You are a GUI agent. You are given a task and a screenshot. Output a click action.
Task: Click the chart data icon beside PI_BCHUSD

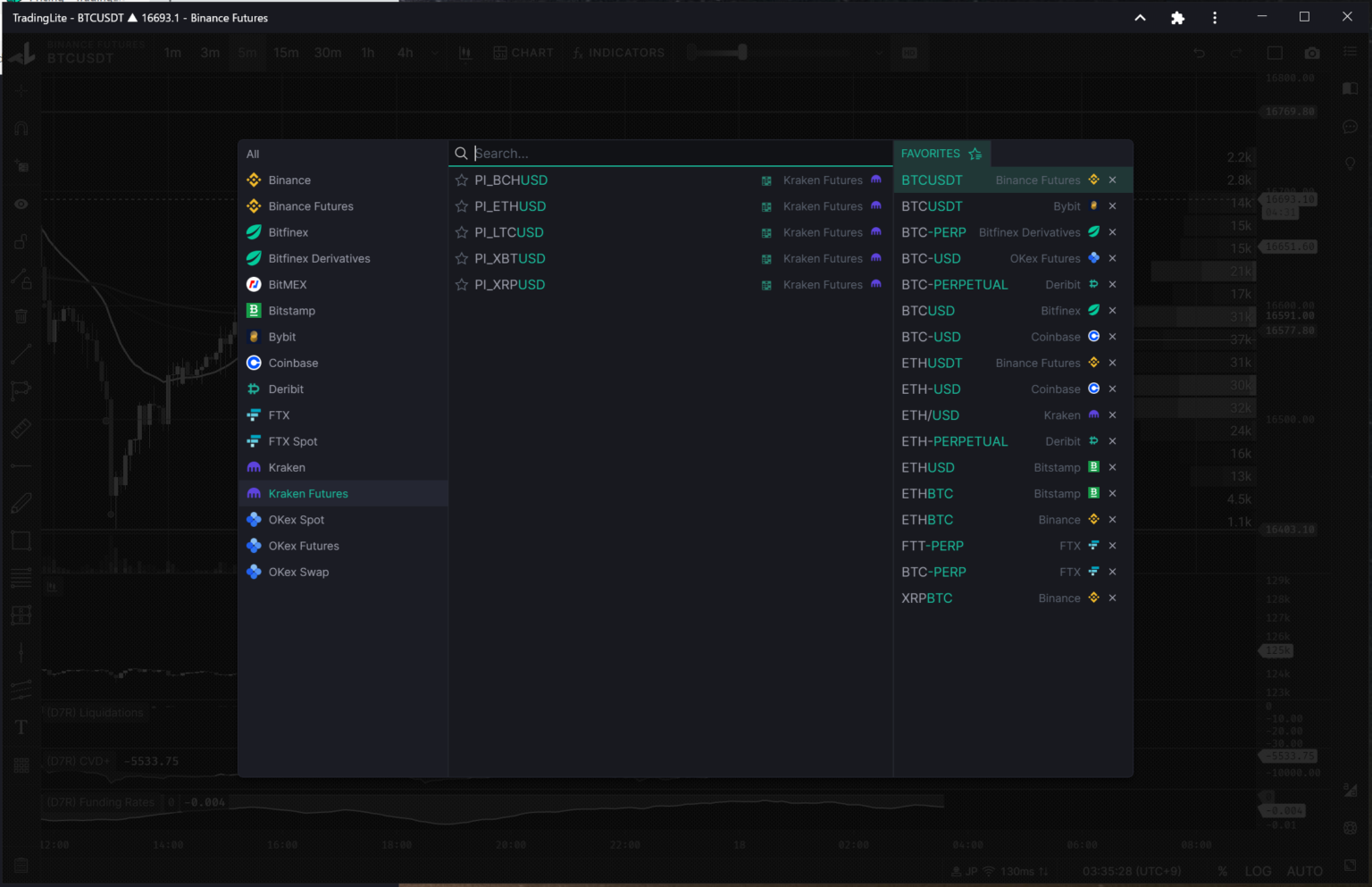click(x=766, y=180)
